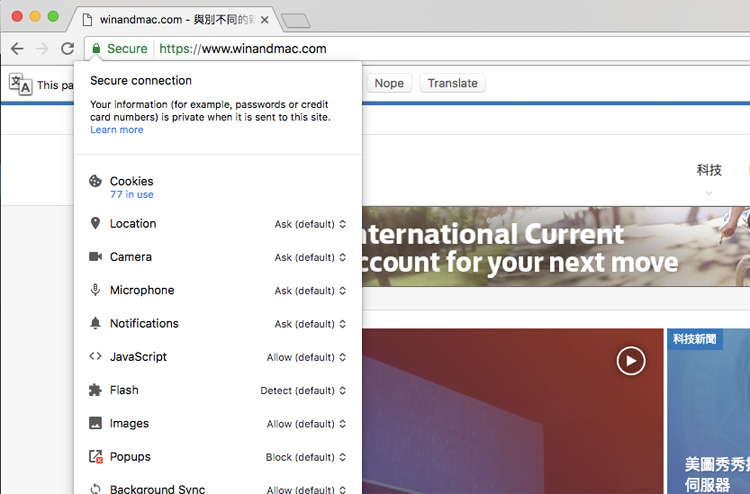Click the Nope translation button
This screenshot has height=494, width=750.
tap(389, 83)
